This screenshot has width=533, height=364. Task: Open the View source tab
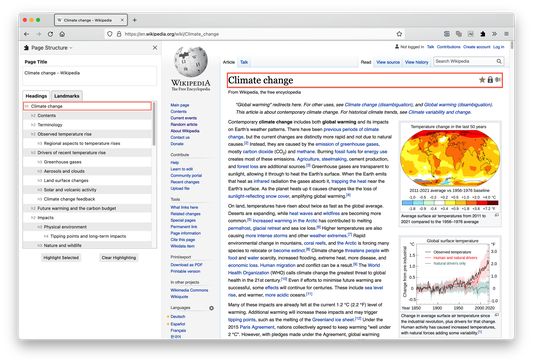(388, 62)
